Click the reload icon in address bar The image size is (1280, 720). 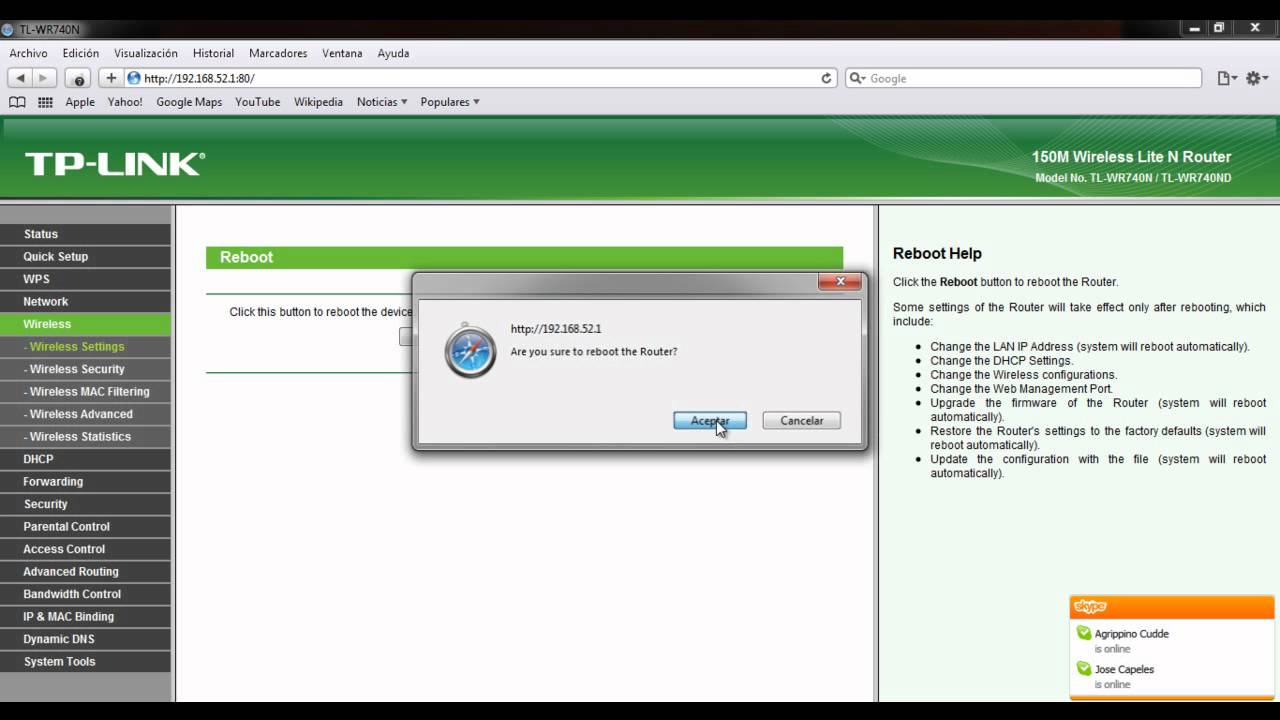click(826, 78)
